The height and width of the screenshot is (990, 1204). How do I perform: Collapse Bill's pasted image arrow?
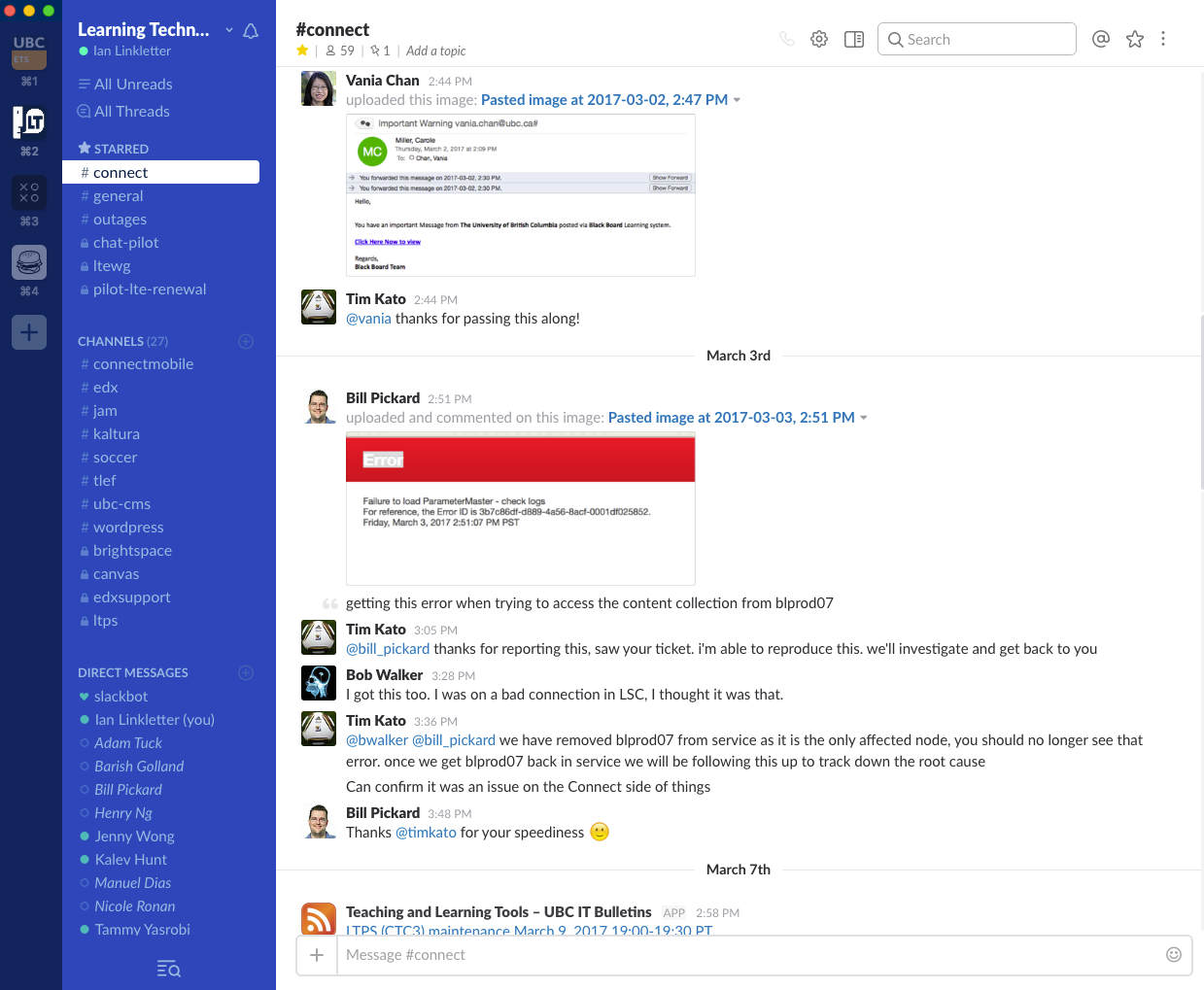[x=864, y=418]
